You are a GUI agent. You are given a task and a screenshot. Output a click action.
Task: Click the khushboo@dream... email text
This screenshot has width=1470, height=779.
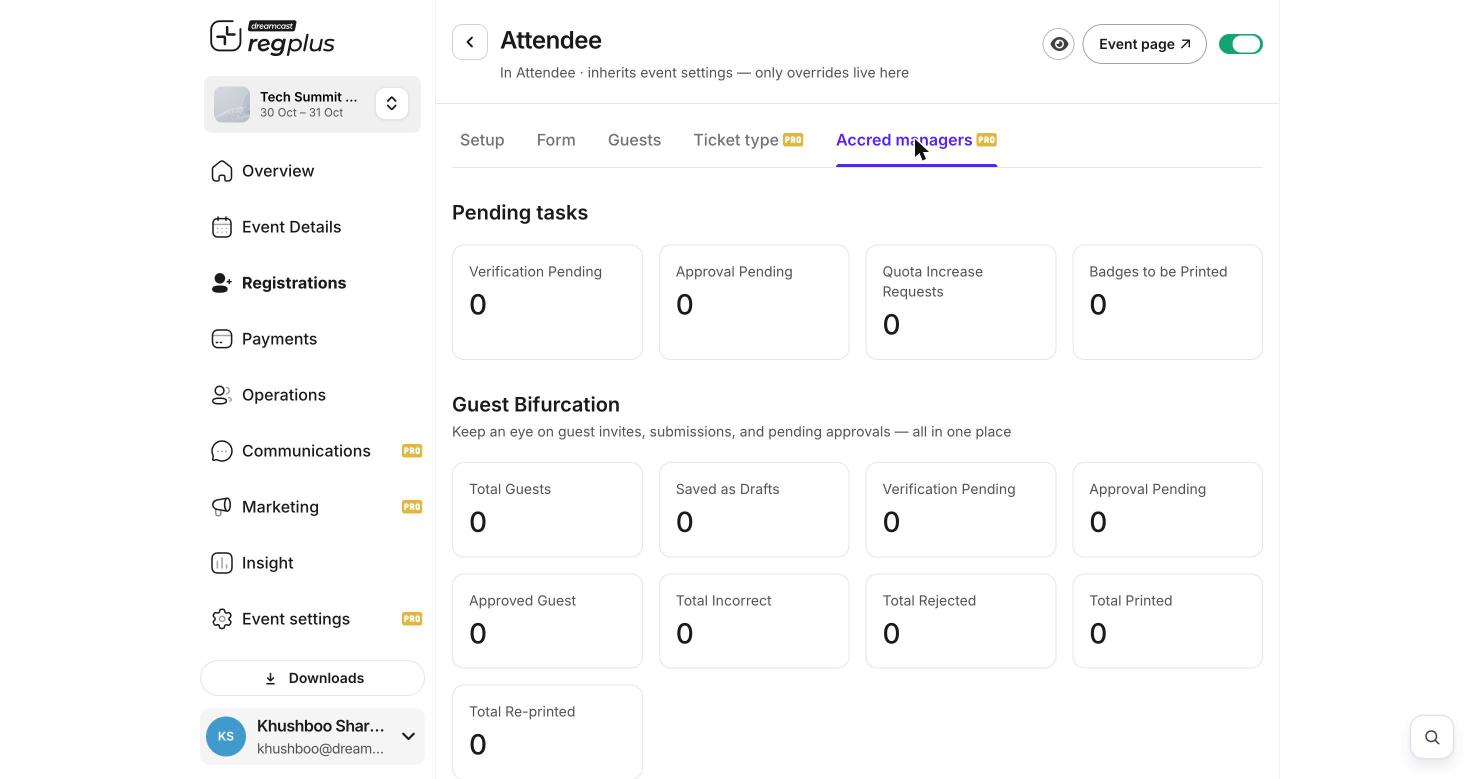pos(320,749)
